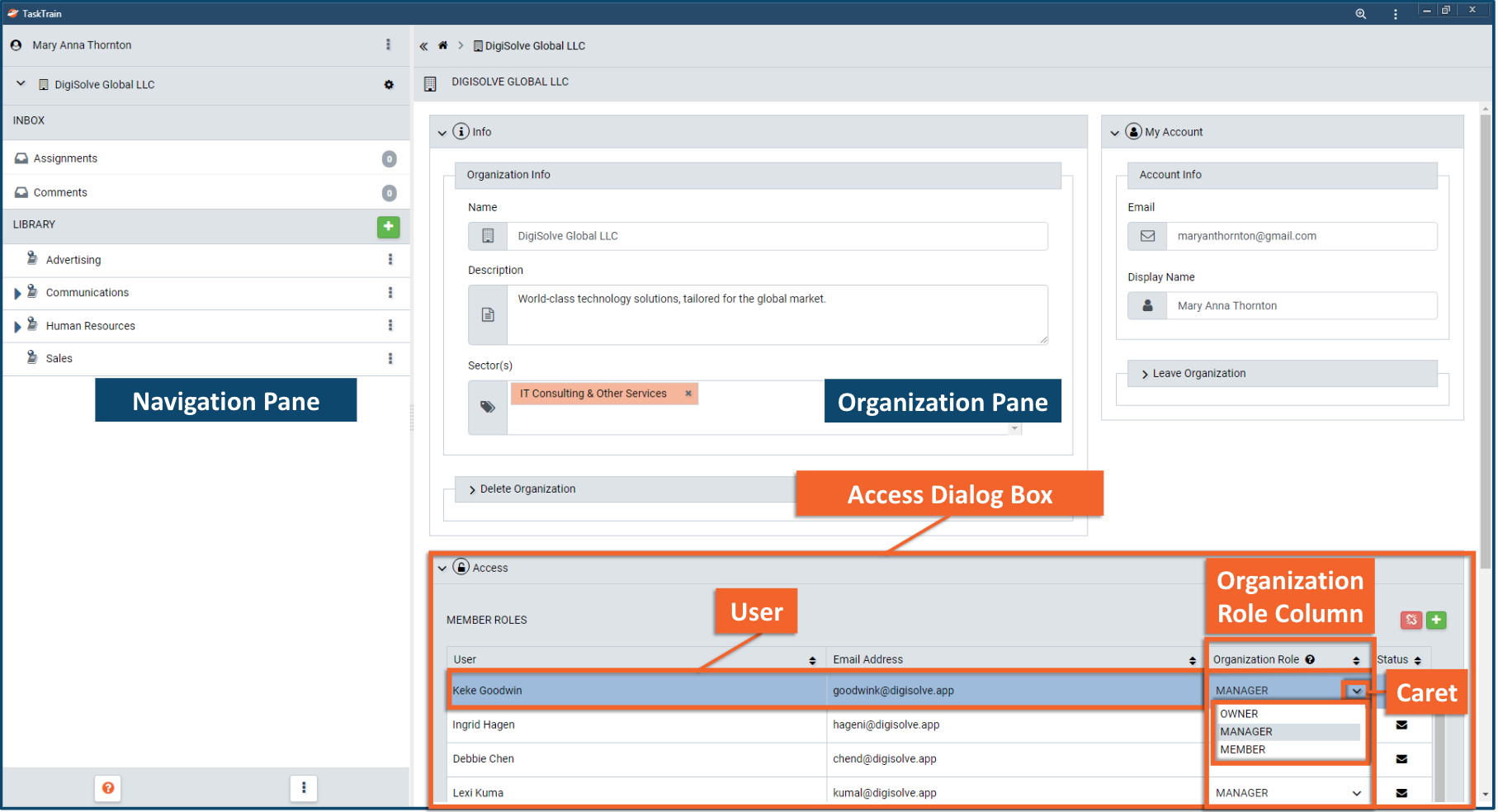Screen dimensions: 1498x812
Task: Click the red help question mark icon
Action: (108, 788)
